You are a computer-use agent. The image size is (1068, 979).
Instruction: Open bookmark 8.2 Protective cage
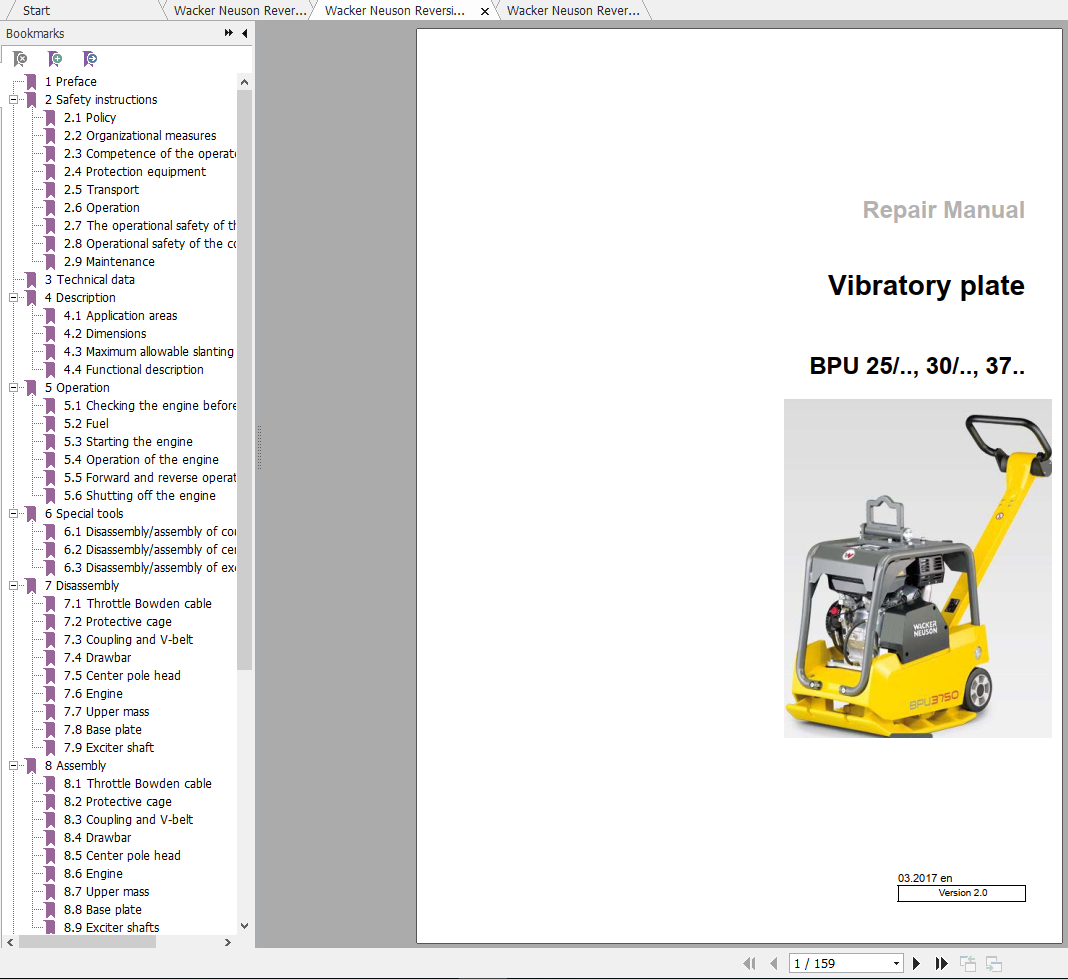tap(118, 802)
